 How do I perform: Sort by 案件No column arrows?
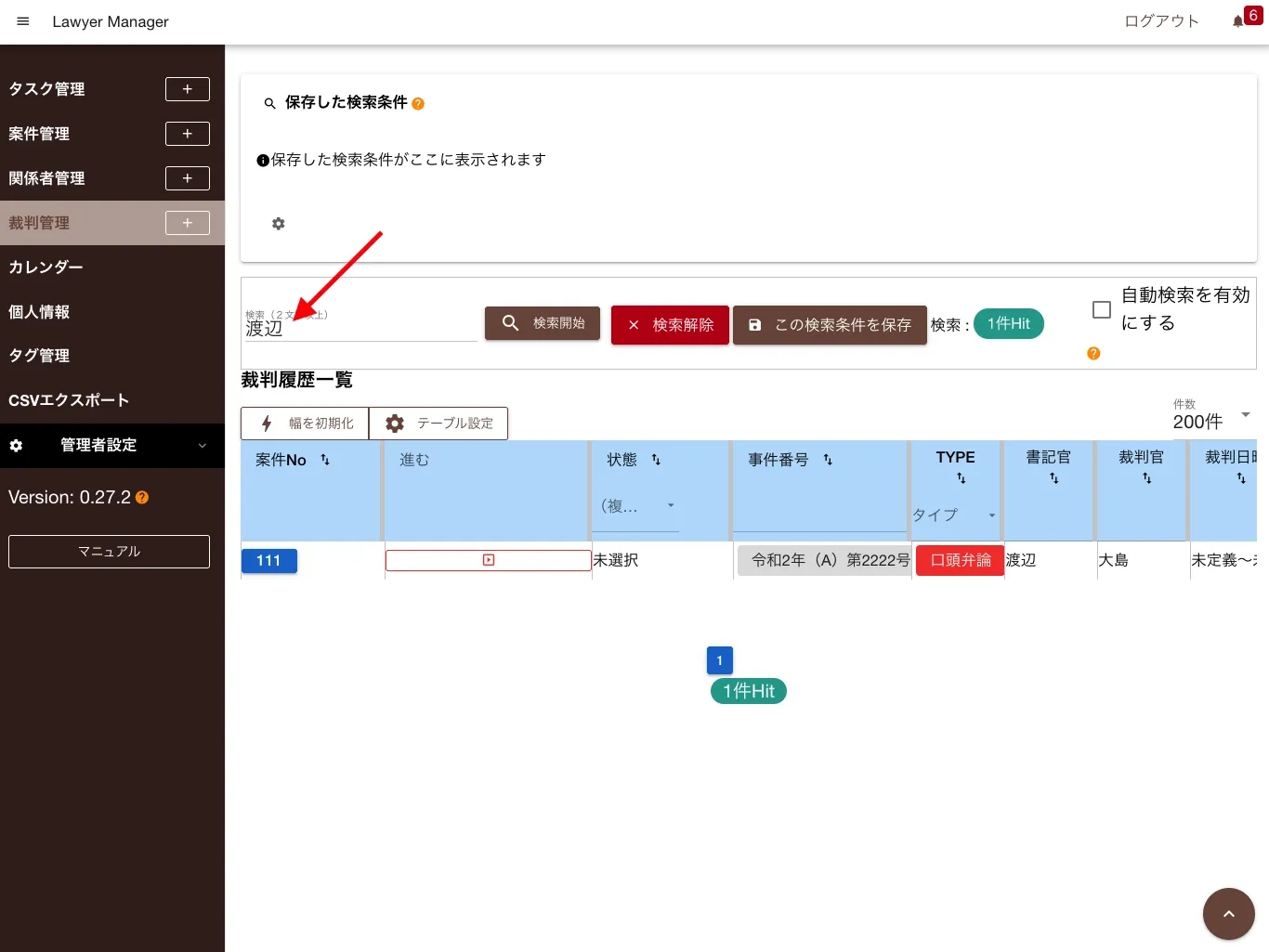(325, 460)
